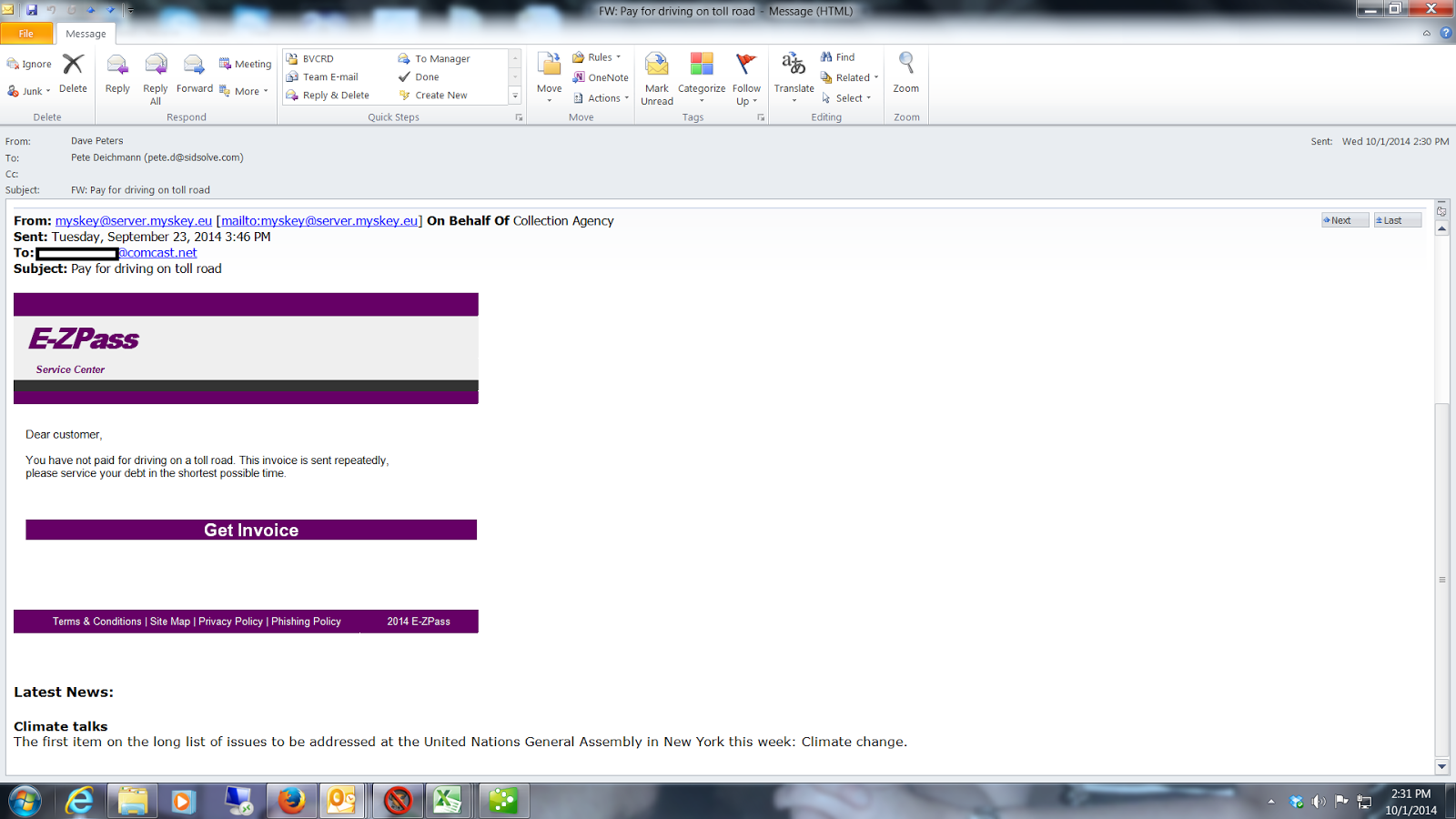The width and height of the screenshot is (1456, 819).
Task: Open the Quick Steps dialog launcher
Action: pyautogui.click(x=519, y=117)
